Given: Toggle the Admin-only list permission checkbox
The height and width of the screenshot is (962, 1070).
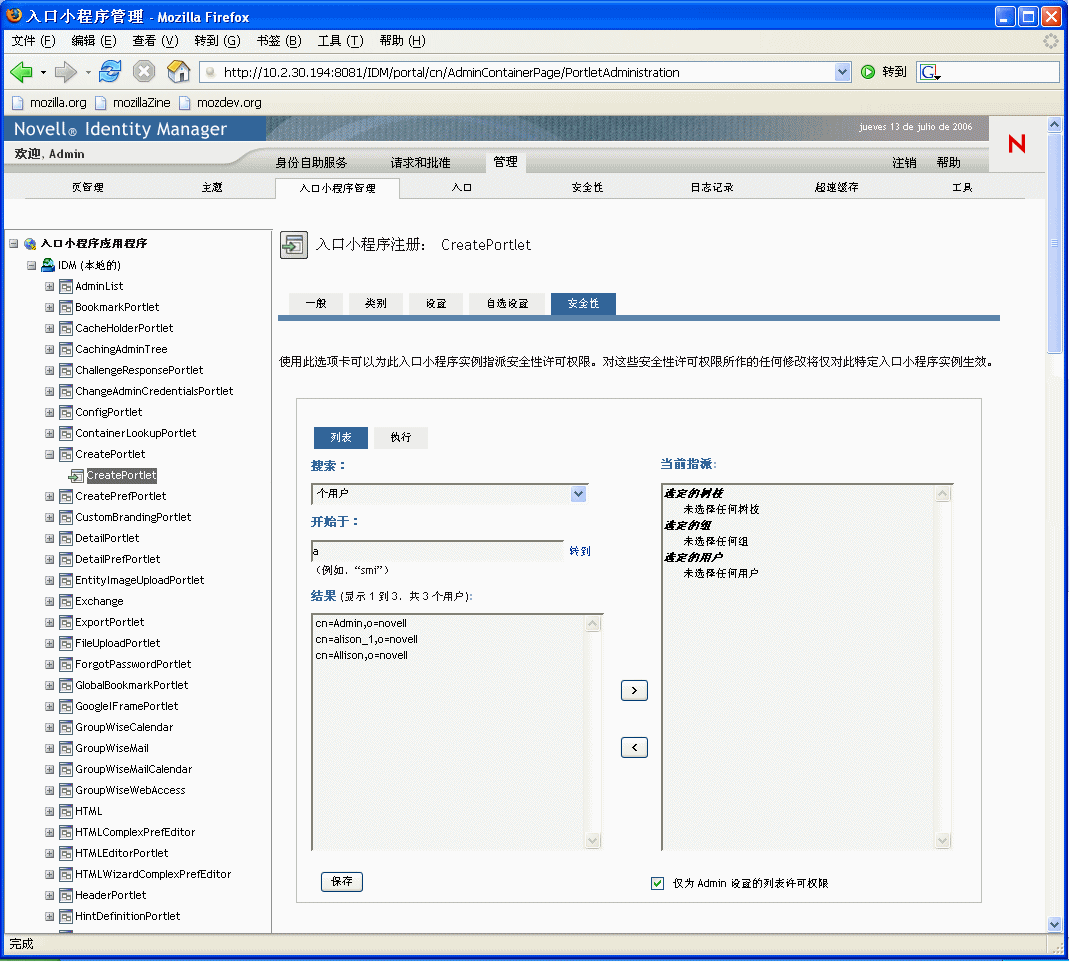Looking at the screenshot, I should click(x=657, y=884).
